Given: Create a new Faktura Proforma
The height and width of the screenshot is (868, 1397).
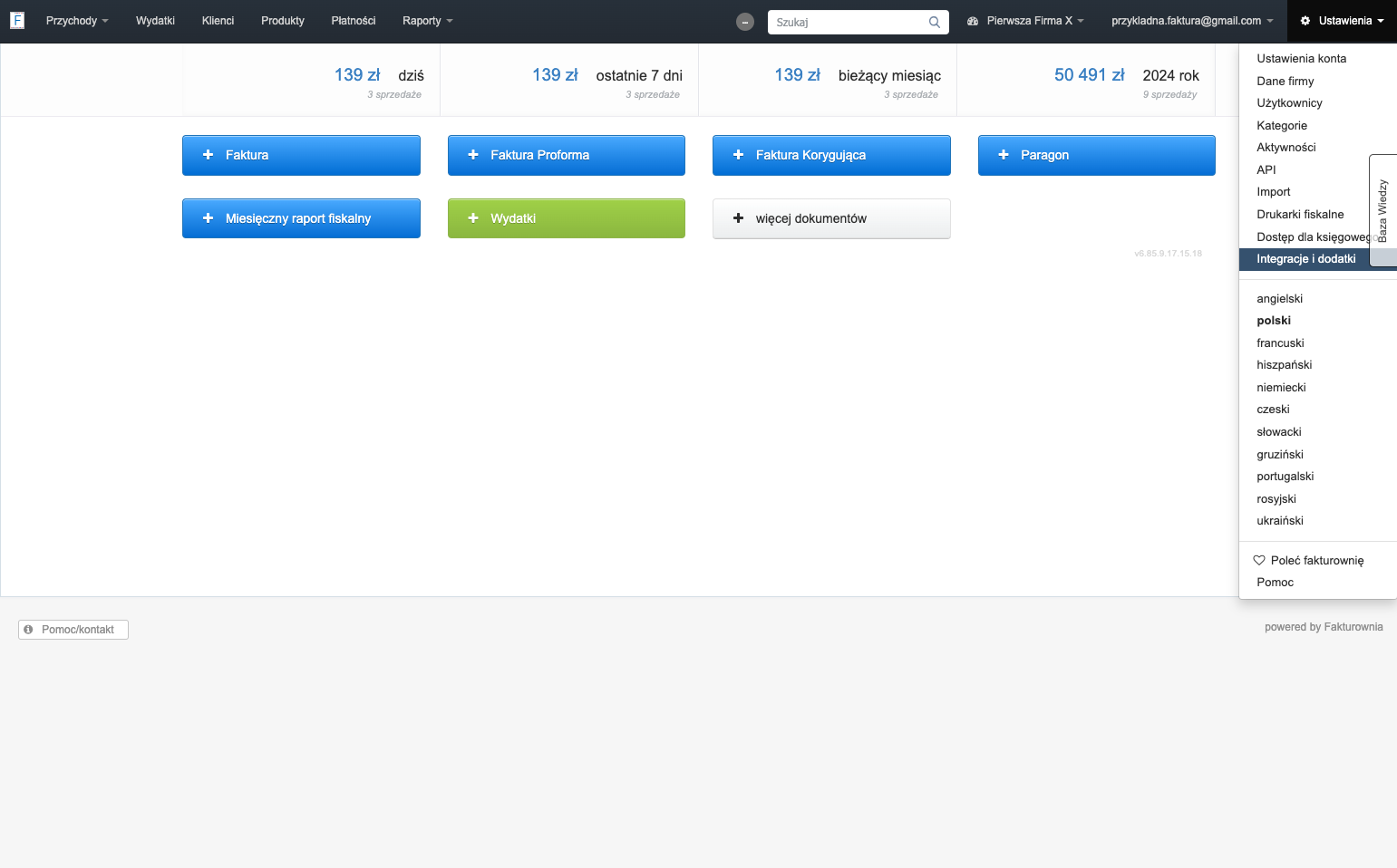Looking at the screenshot, I should [x=567, y=155].
